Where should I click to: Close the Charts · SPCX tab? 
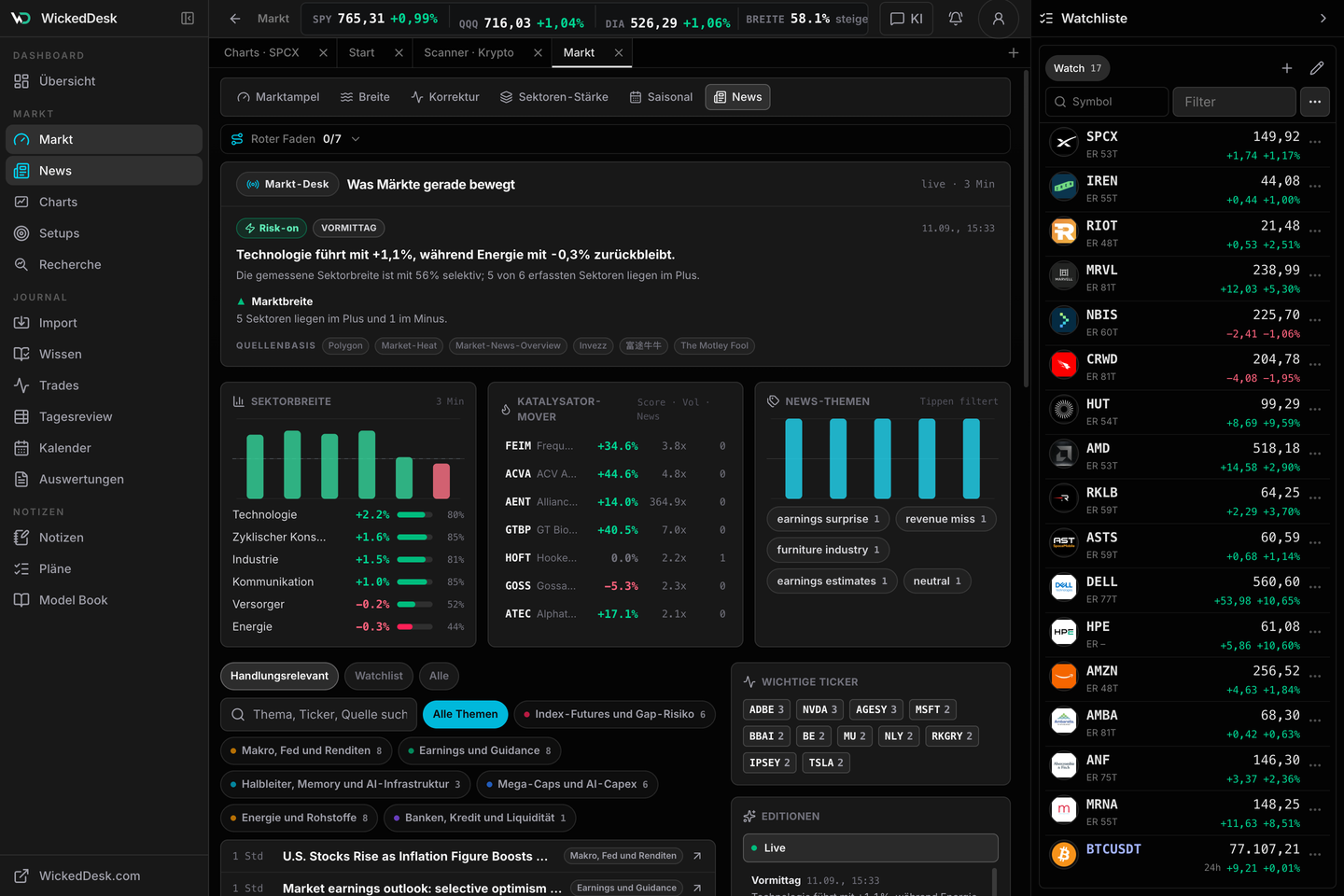(323, 53)
